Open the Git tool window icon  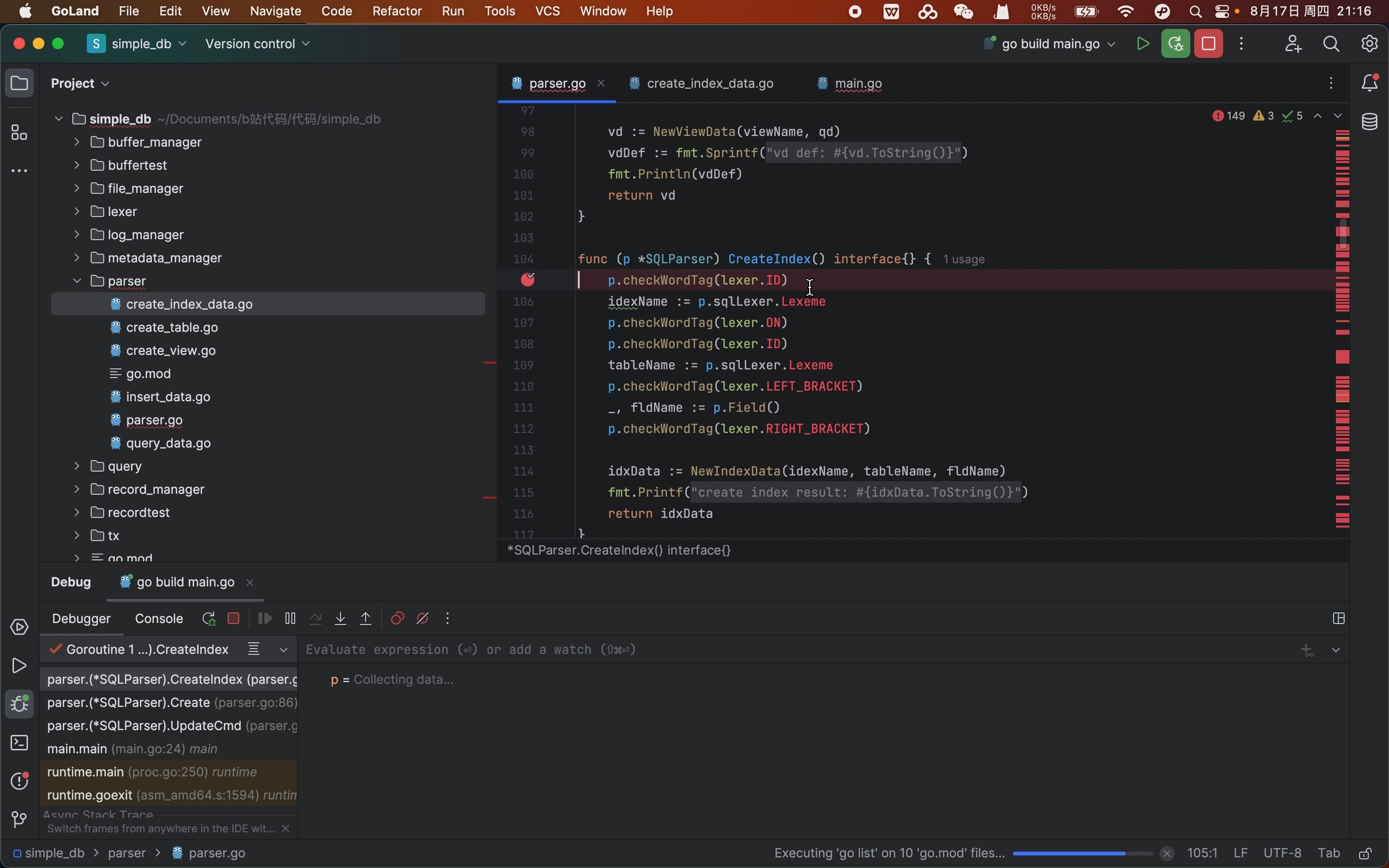point(19,819)
